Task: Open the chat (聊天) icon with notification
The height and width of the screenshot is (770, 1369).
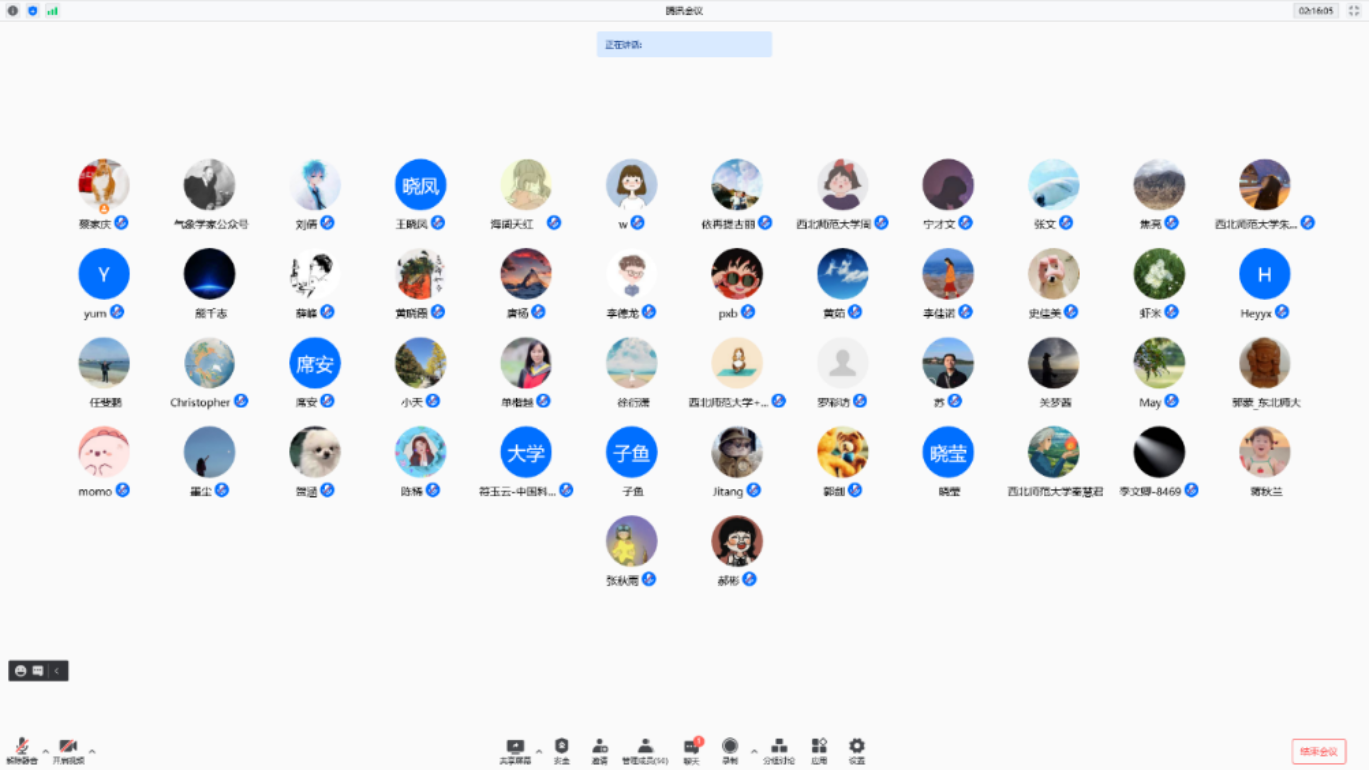Action: point(691,750)
